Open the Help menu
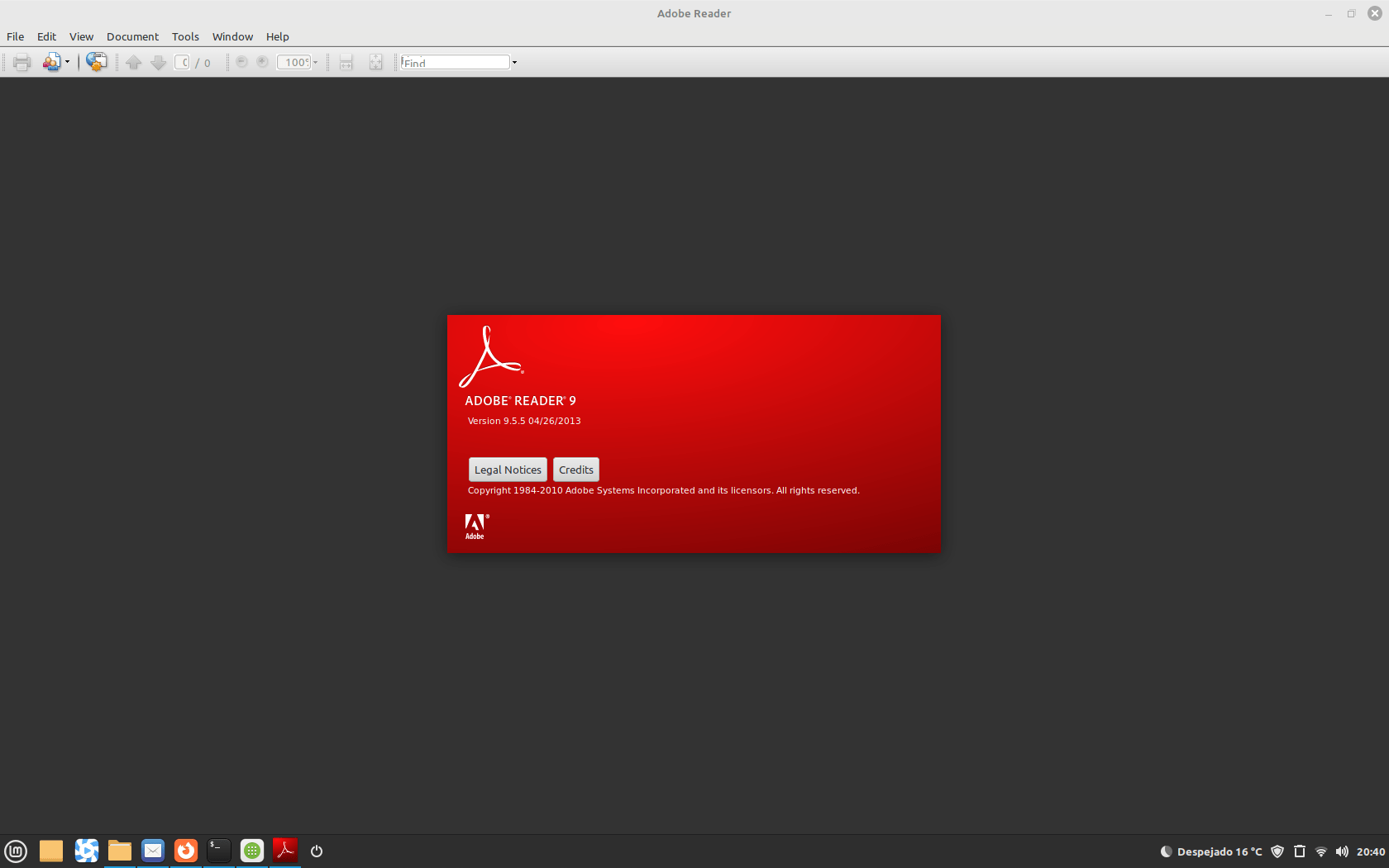Image resolution: width=1389 pixels, height=868 pixels. pyautogui.click(x=277, y=36)
